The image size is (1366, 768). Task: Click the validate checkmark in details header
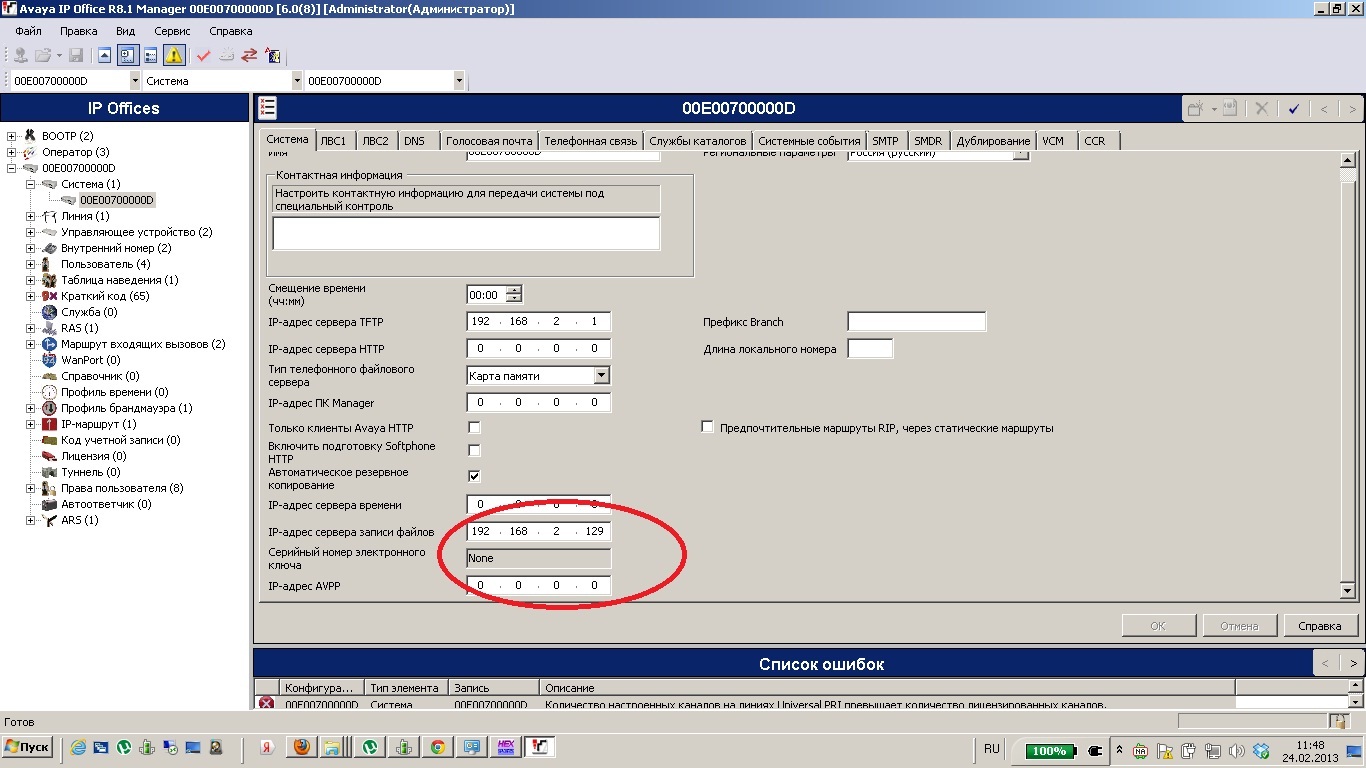pos(1294,108)
